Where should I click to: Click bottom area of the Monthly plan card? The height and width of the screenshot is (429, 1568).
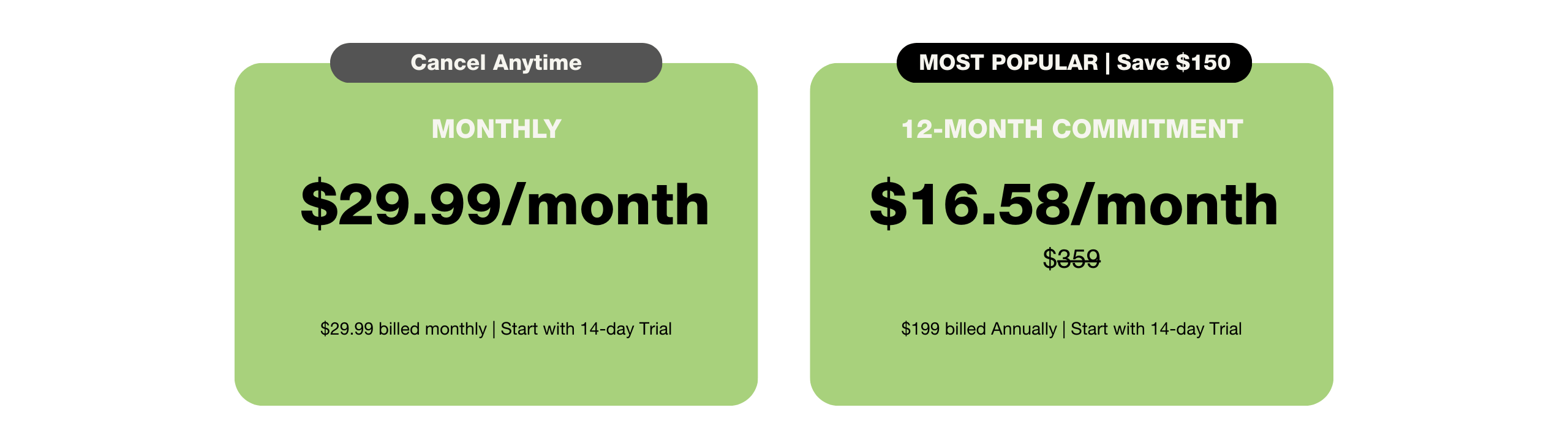pos(496,377)
